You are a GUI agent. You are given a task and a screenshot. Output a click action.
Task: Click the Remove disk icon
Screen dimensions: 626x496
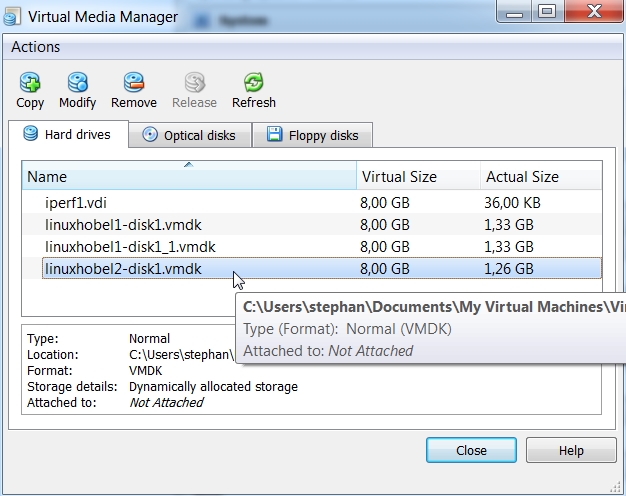click(x=134, y=83)
